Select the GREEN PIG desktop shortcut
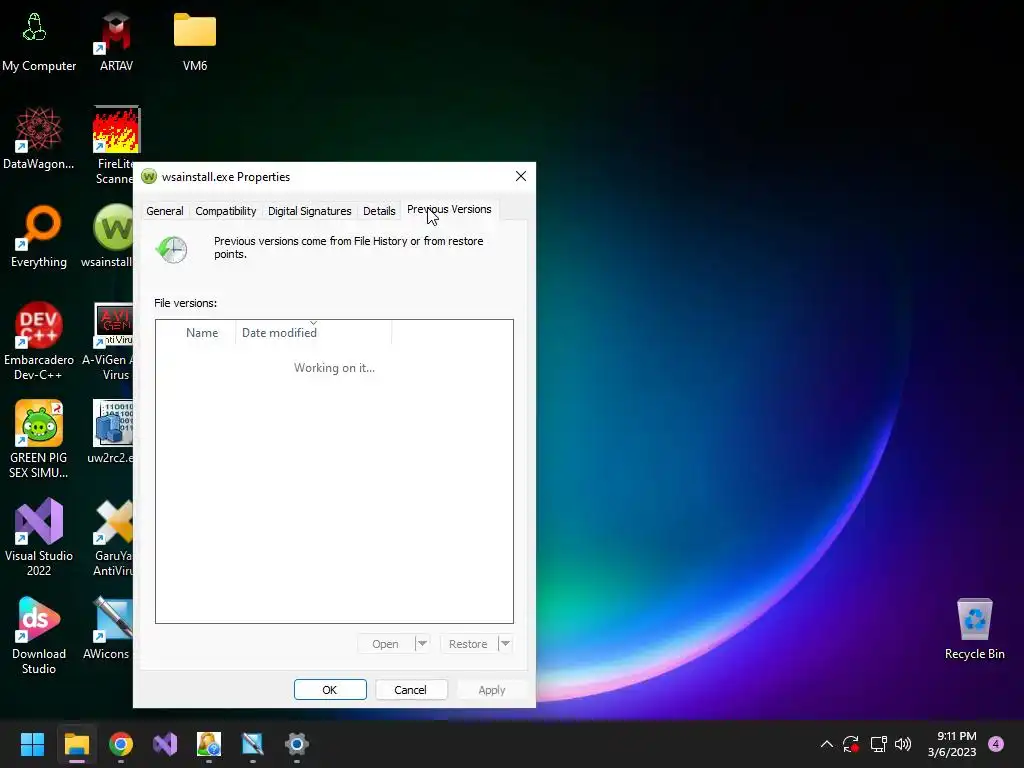 [38, 439]
